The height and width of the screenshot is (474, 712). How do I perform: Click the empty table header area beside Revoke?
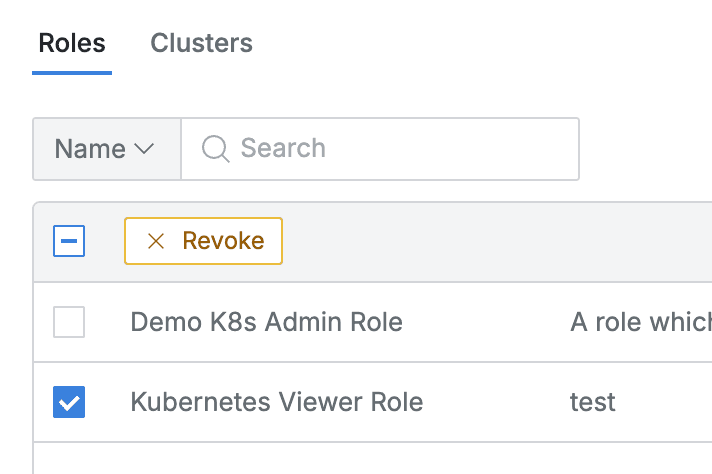[490, 241]
